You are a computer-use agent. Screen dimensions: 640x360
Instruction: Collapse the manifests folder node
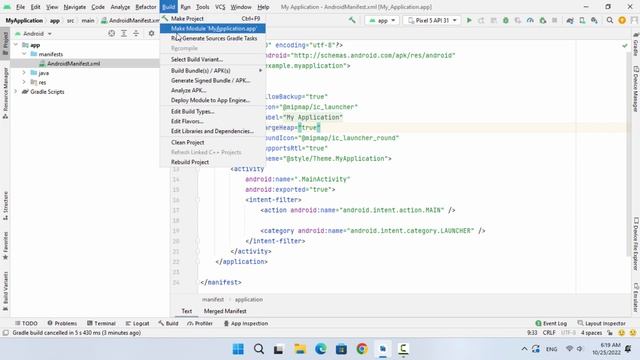pos(24,54)
